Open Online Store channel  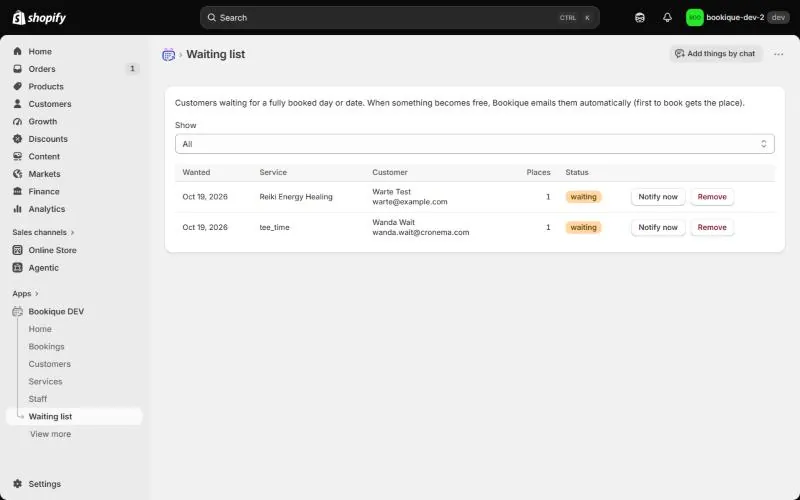[74, 250]
